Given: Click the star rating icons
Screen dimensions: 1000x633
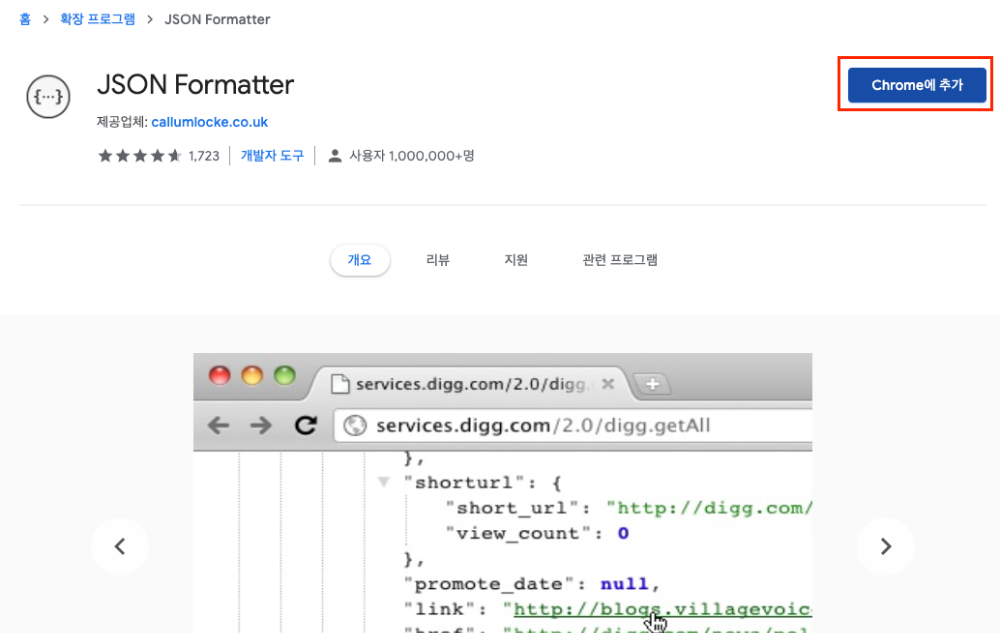Looking at the screenshot, I should [140, 156].
